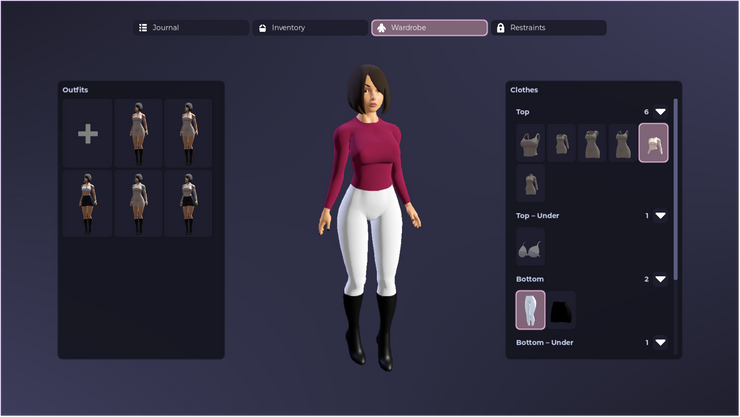Select the white pants in Bottom section

point(530,310)
